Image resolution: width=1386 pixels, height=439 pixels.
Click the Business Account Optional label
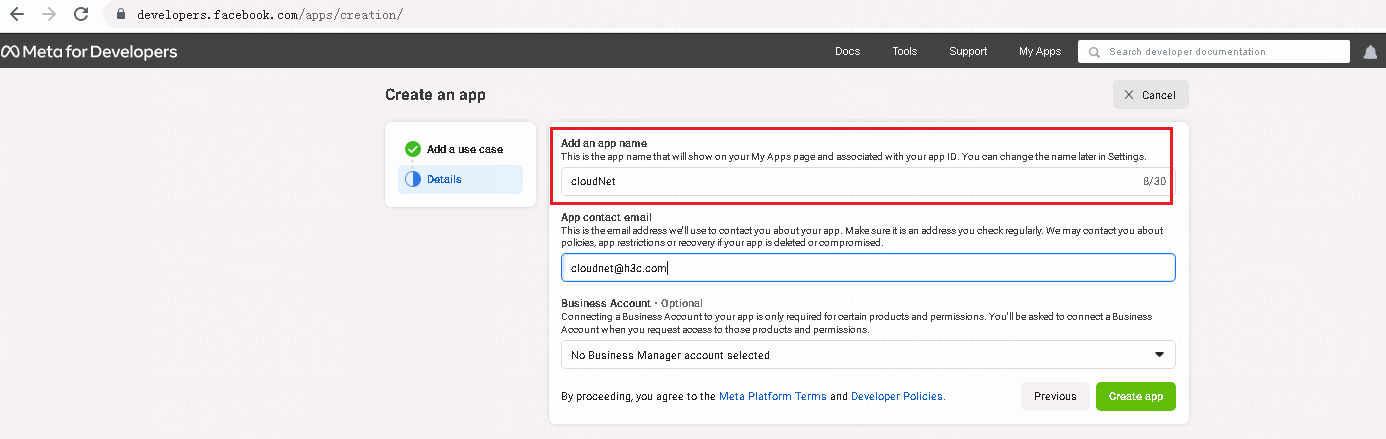631,303
